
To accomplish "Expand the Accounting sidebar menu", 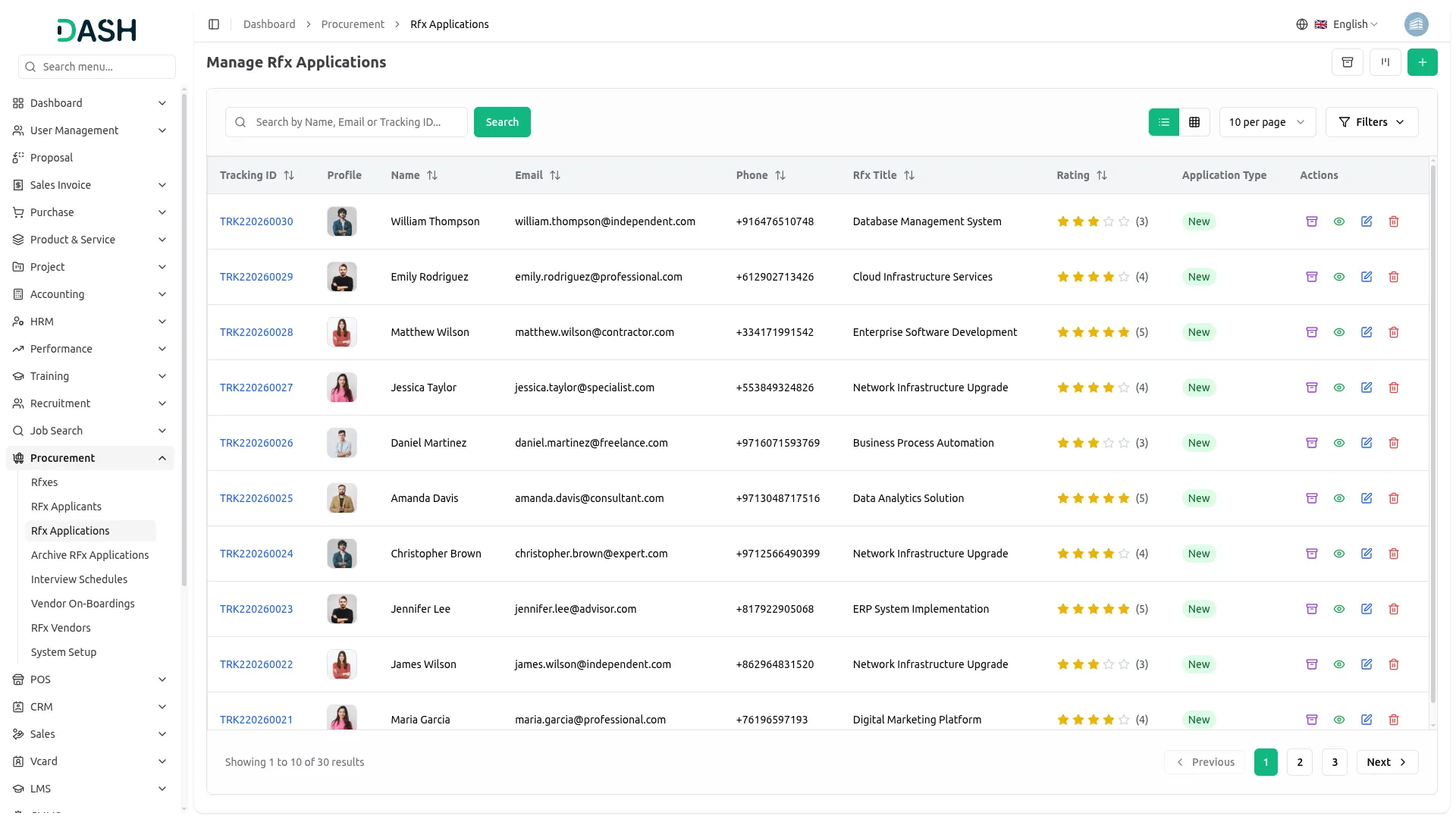I will pos(90,294).
